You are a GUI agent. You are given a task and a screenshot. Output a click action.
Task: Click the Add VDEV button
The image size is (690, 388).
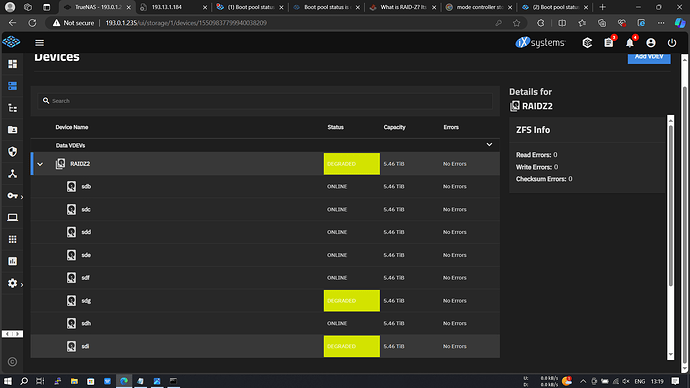[649, 57]
